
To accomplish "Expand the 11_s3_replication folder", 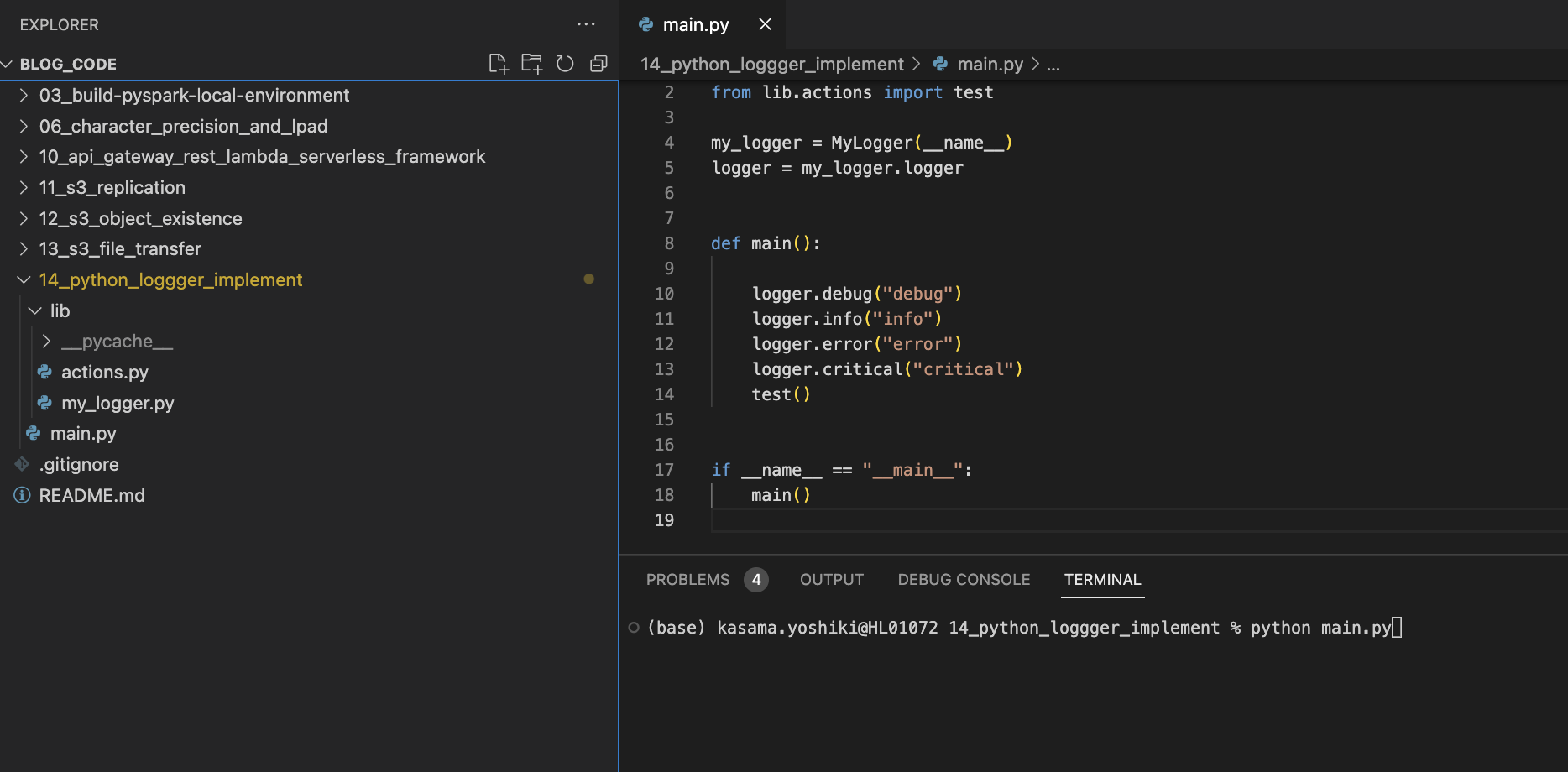I will click(24, 187).
